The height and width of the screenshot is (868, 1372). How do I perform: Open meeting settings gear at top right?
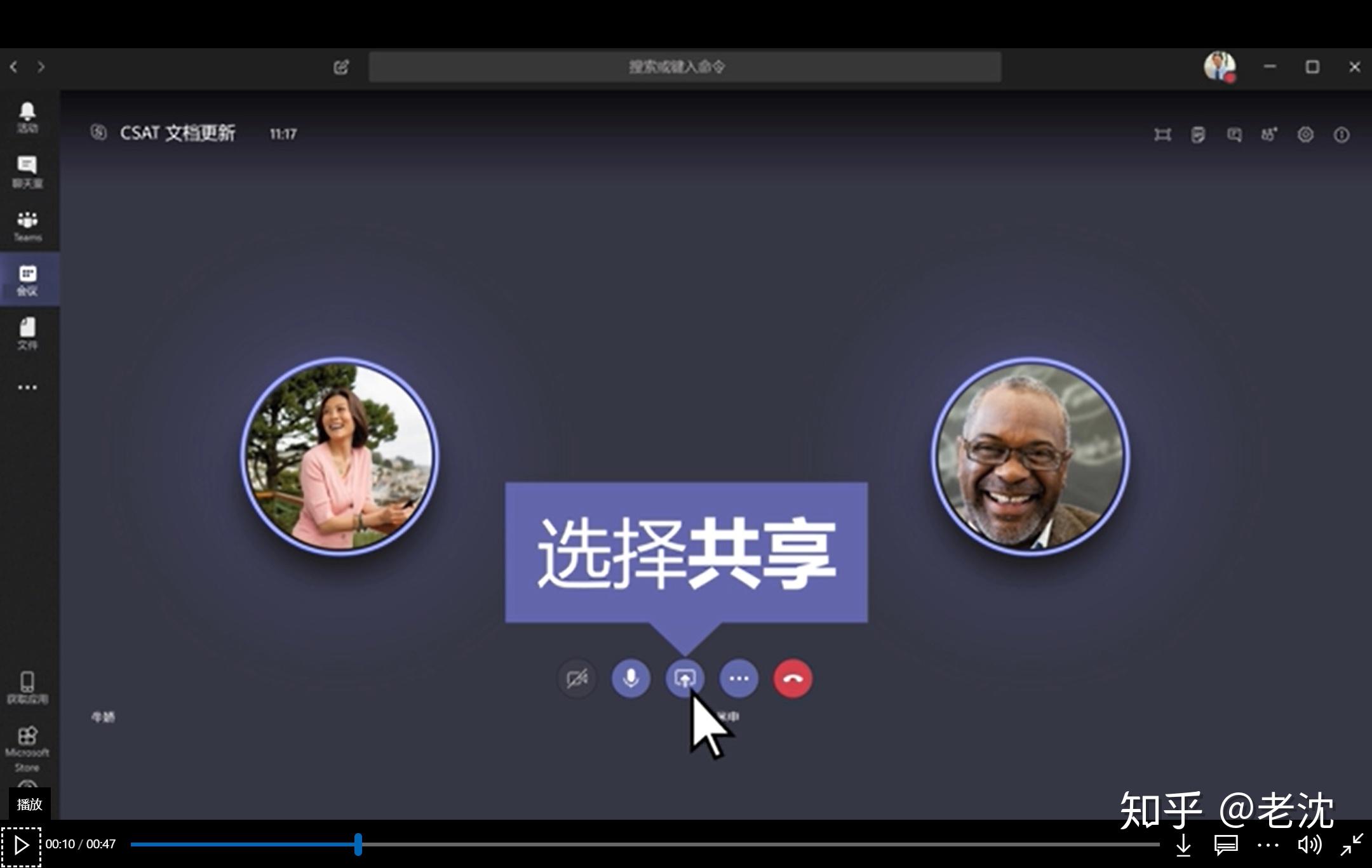1305,134
